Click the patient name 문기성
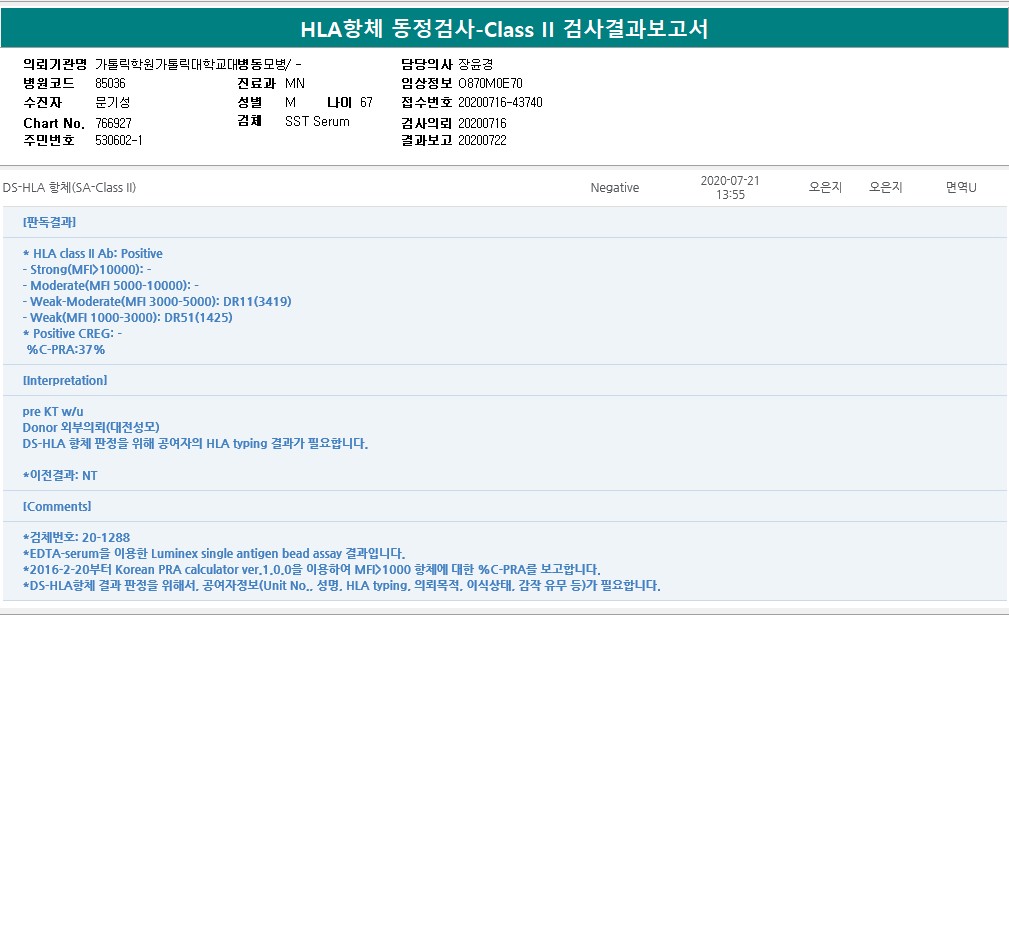This screenshot has width=1009, height=927. [x=113, y=102]
